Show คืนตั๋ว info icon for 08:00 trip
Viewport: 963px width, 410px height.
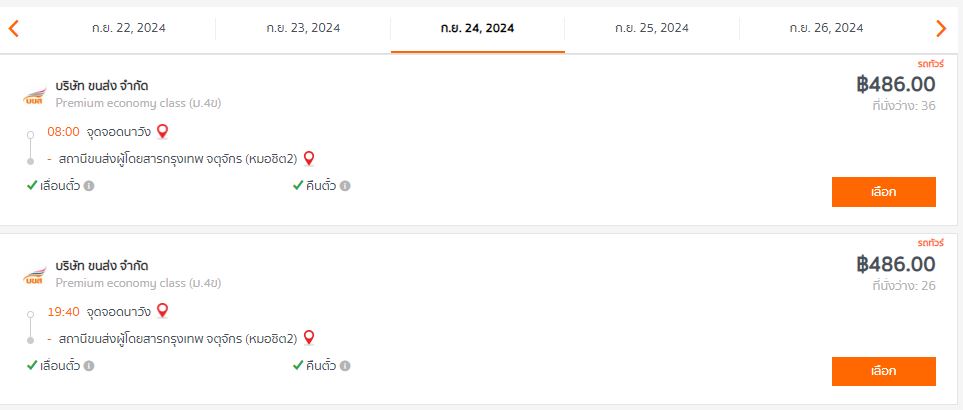point(345,186)
